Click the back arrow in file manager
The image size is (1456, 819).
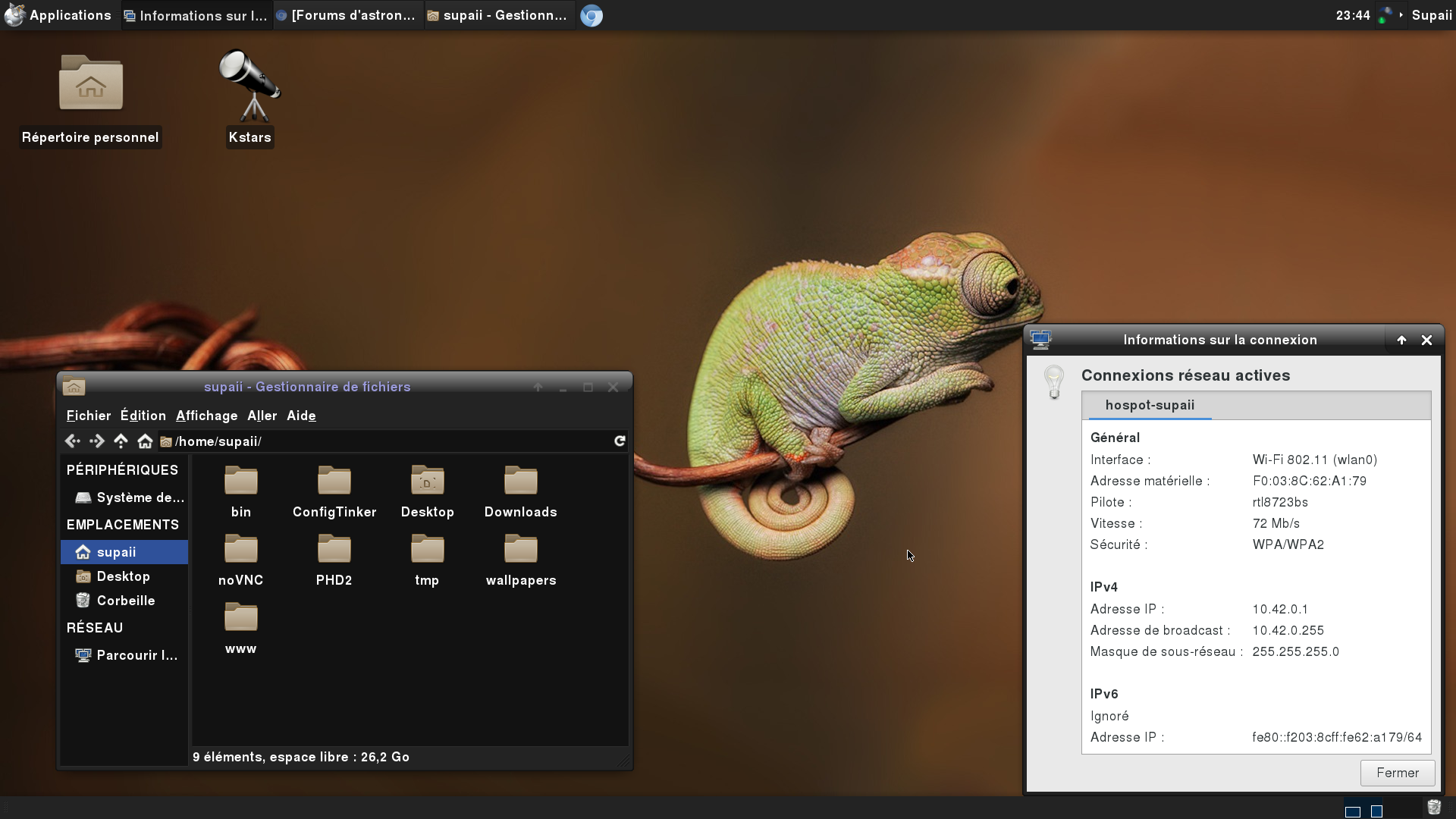pos(73,441)
